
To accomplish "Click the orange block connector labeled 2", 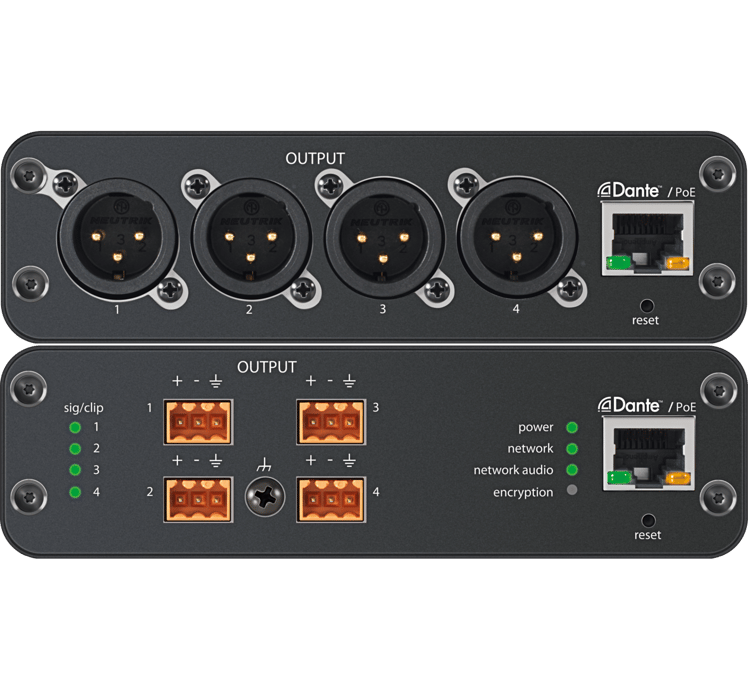I will [x=198, y=500].
